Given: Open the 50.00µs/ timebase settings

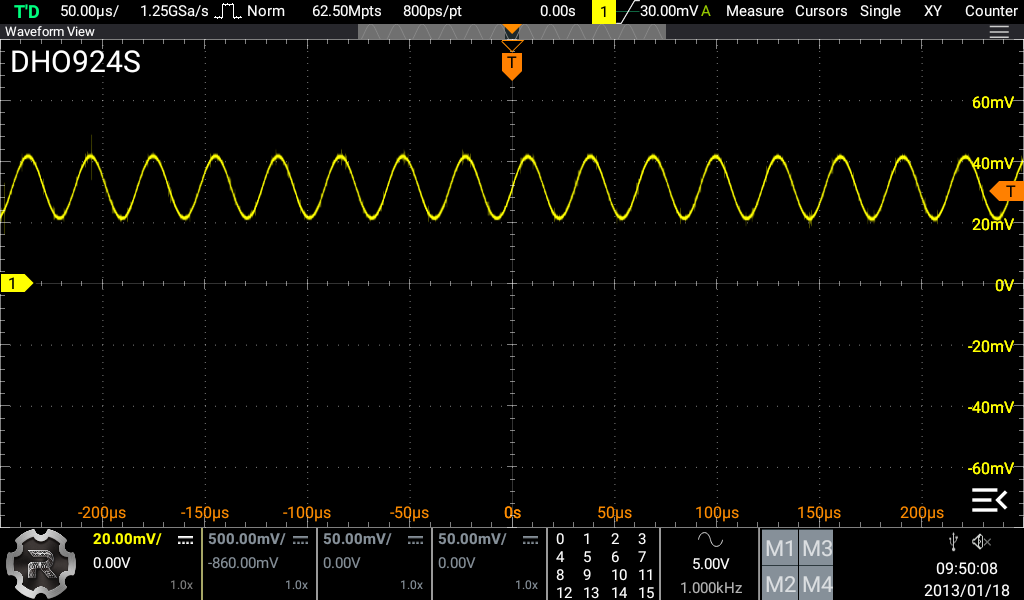Looking at the screenshot, I should [90, 11].
